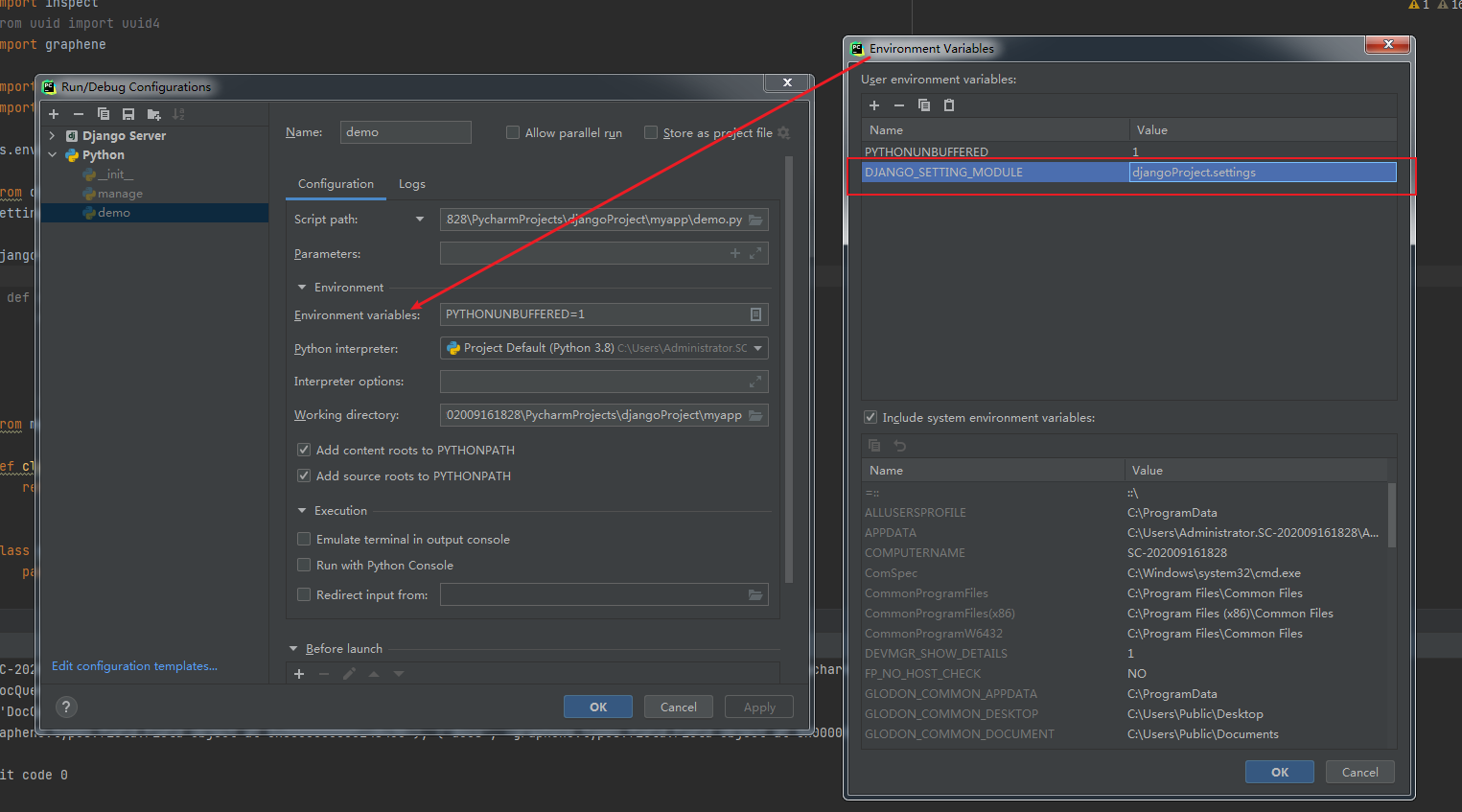The height and width of the screenshot is (812, 1462).
Task: Click OK in Environment Variables dialog
Action: point(1280,772)
